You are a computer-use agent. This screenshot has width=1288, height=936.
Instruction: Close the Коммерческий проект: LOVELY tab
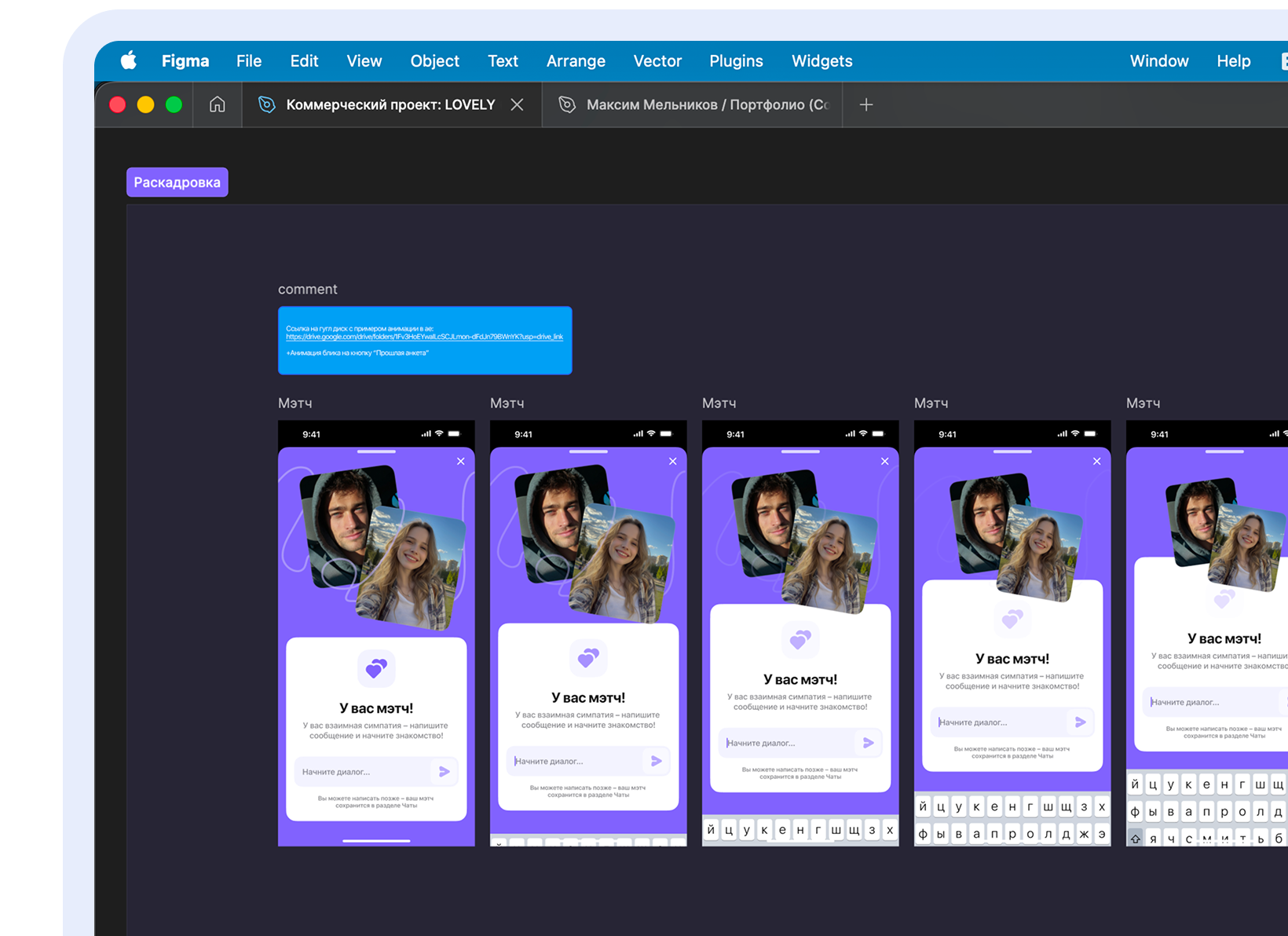pos(517,104)
